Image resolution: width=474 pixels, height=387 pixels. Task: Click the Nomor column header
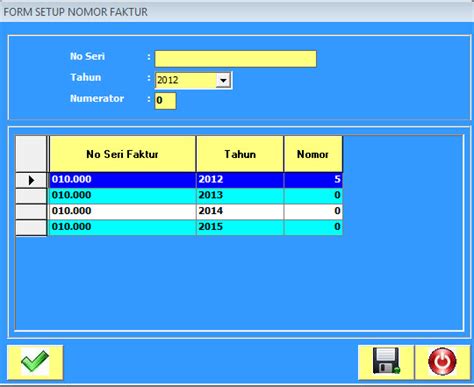(313, 154)
